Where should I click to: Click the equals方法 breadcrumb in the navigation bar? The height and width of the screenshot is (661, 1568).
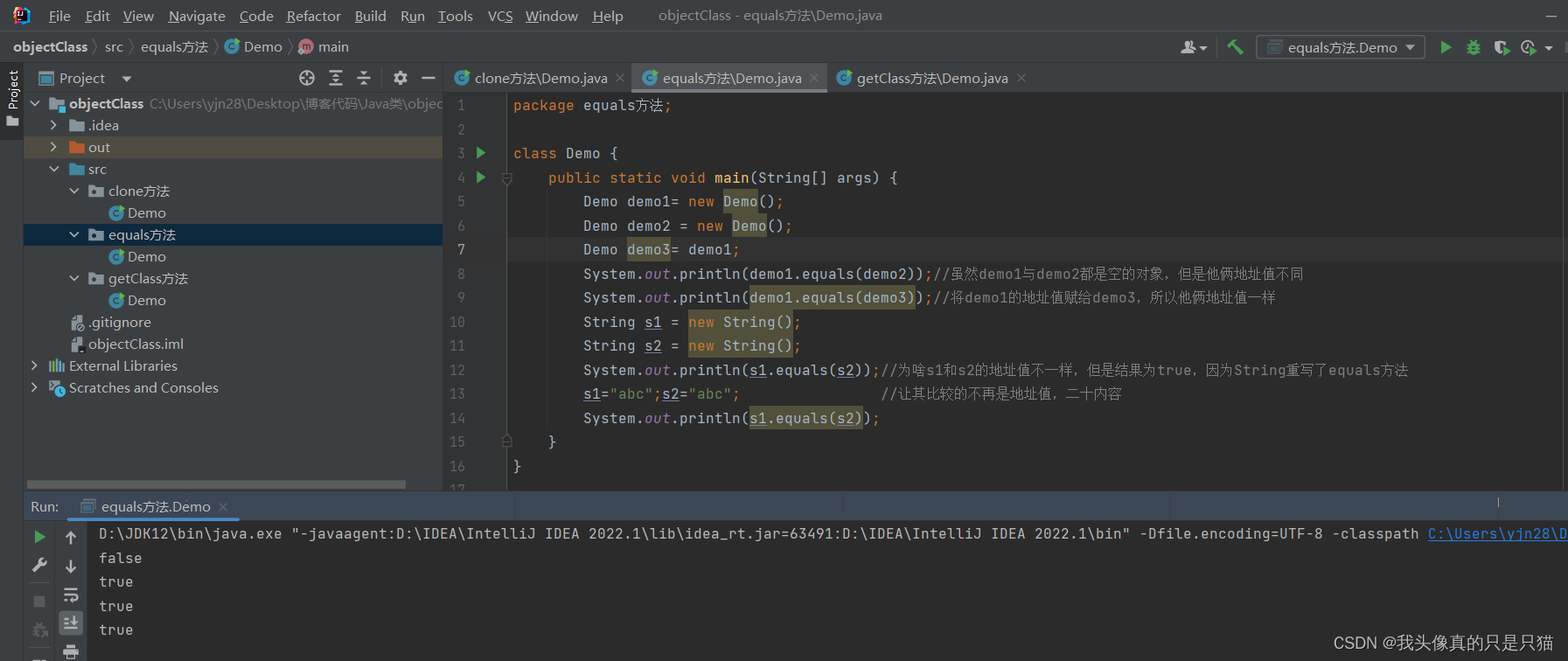[174, 46]
